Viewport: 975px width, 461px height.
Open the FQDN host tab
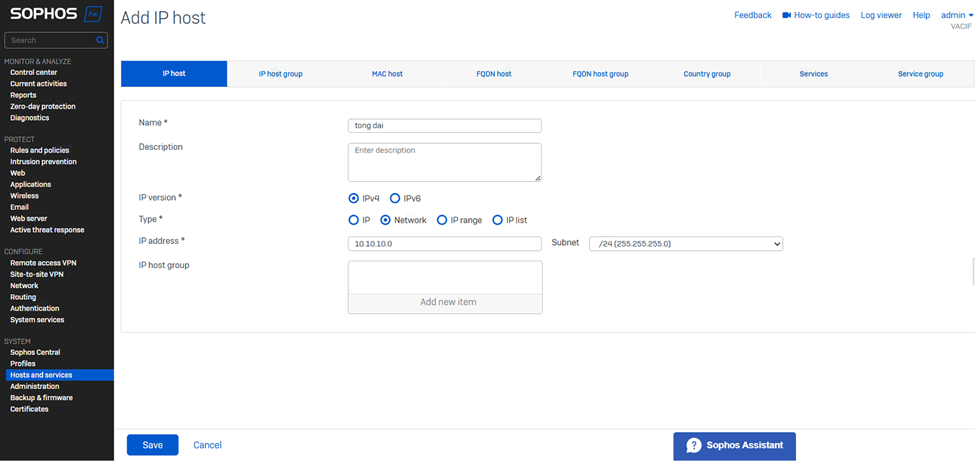(493, 74)
